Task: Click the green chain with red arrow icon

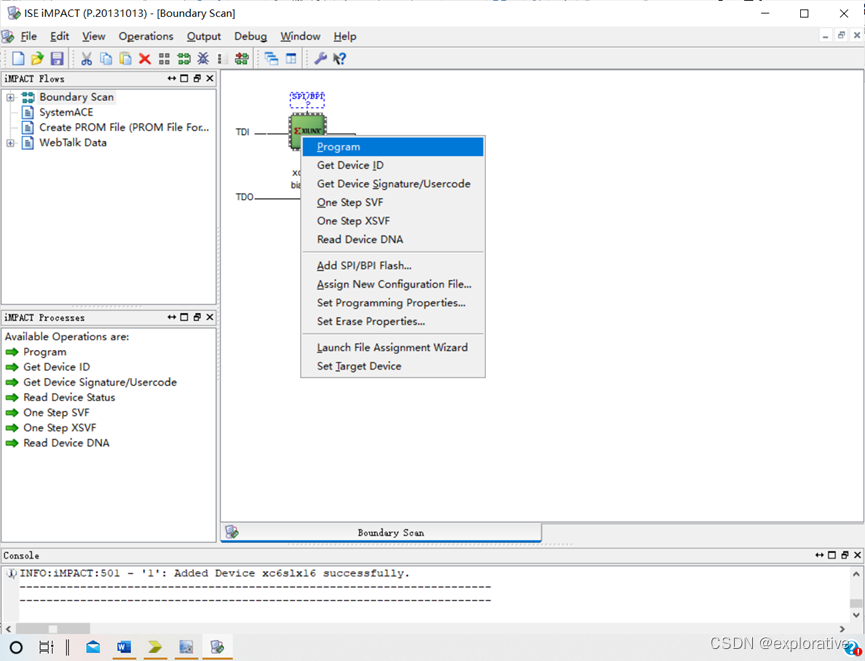Action: click(242, 58)
